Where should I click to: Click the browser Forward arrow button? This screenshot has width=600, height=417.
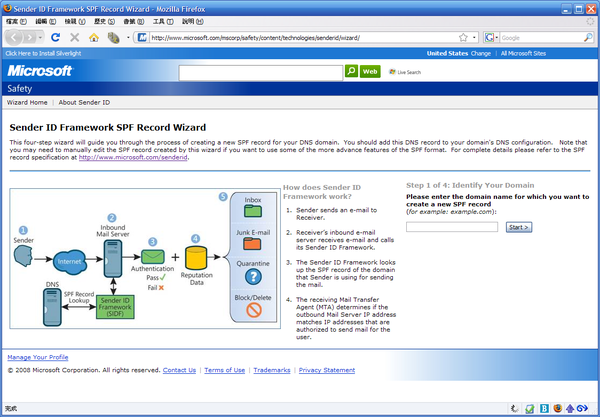pyautogui.click(x=29, y=37)
